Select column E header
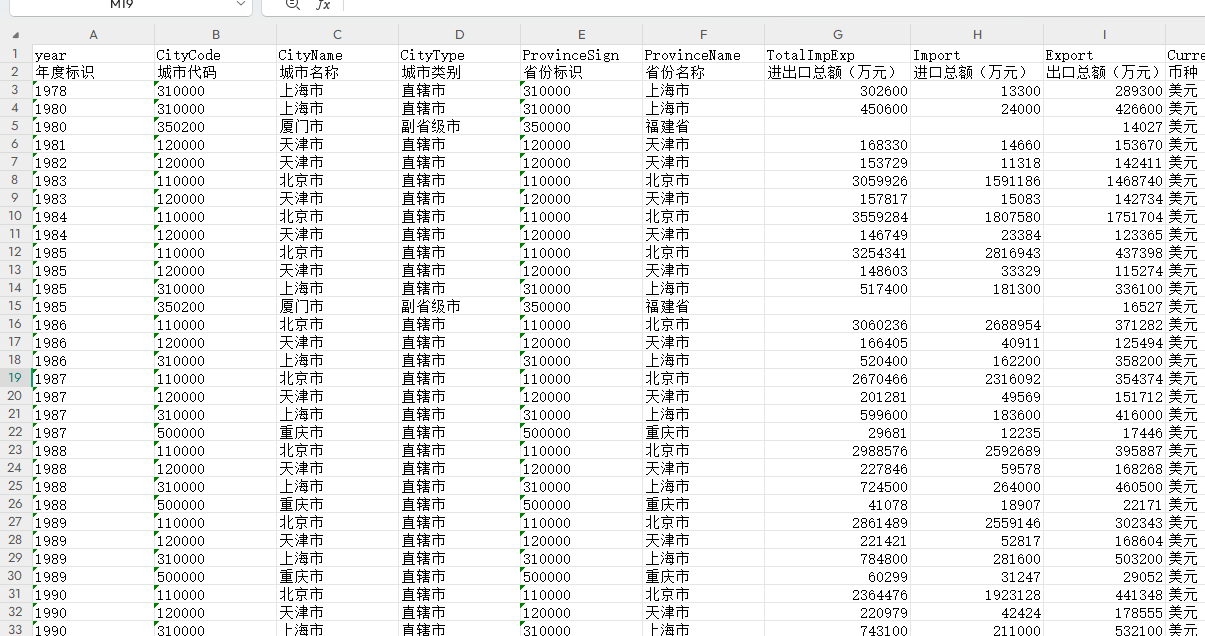 pos(581,34)
